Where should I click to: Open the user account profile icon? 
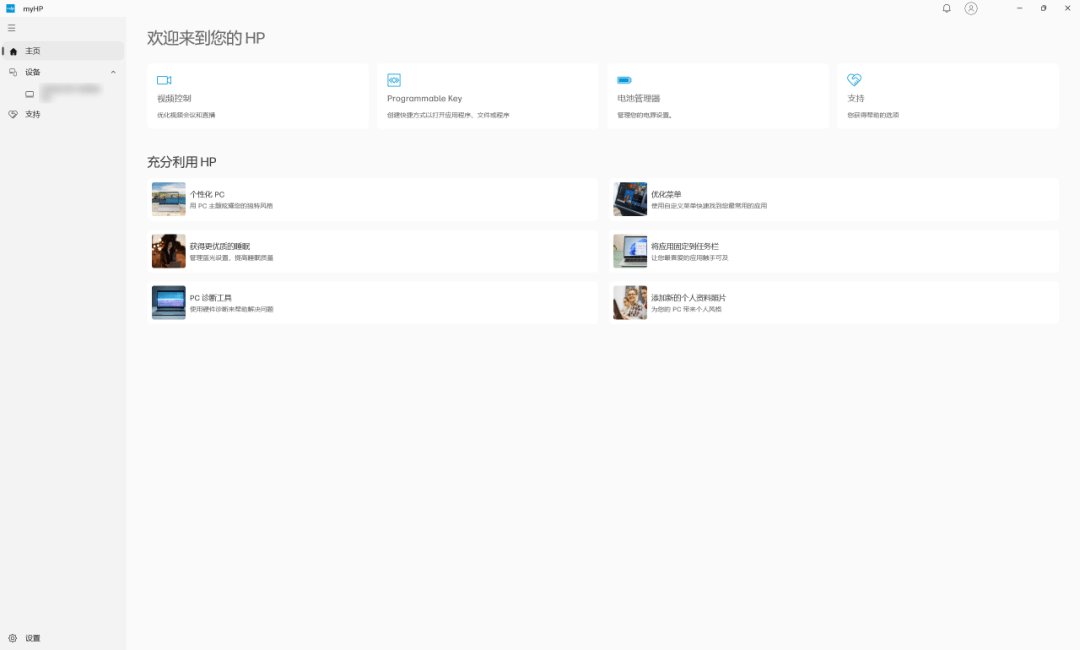(971, 8)
